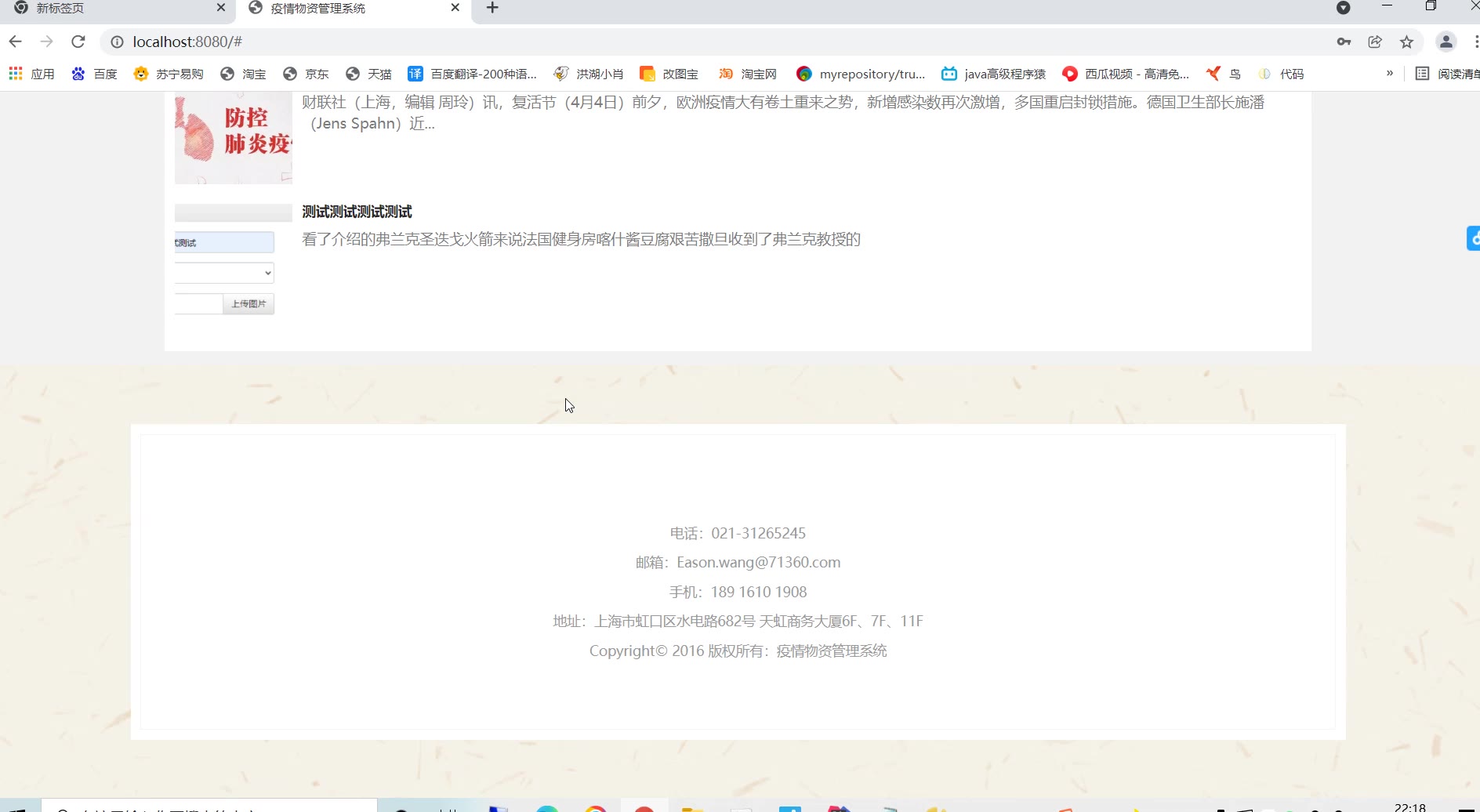Open the 应用 apps bookmark
The width and height of the screenshot is (1480, 812).
coord(31,74)
